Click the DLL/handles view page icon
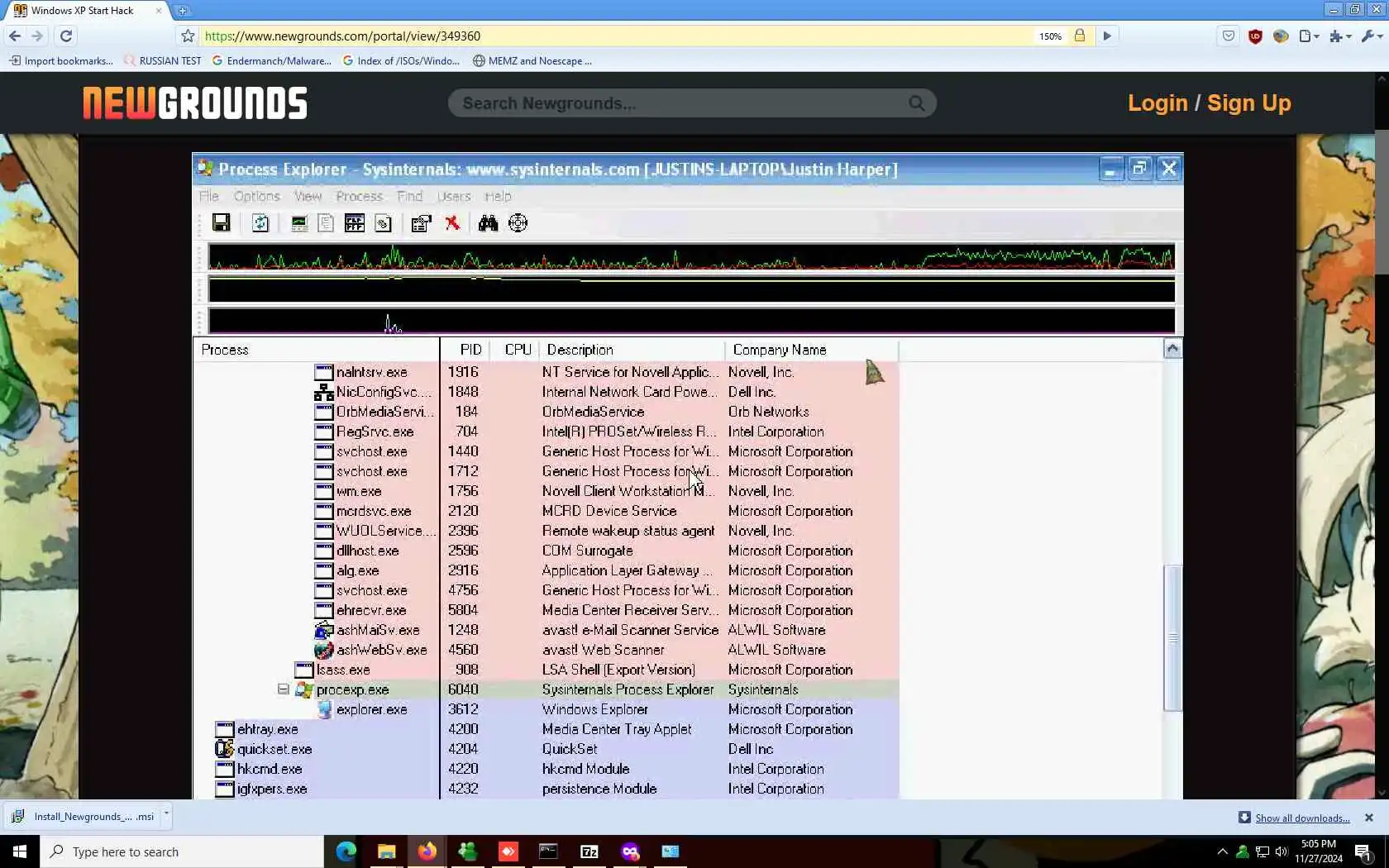Image resolution: width=1389 pixels, height=868 pixels. click(383, 223)
